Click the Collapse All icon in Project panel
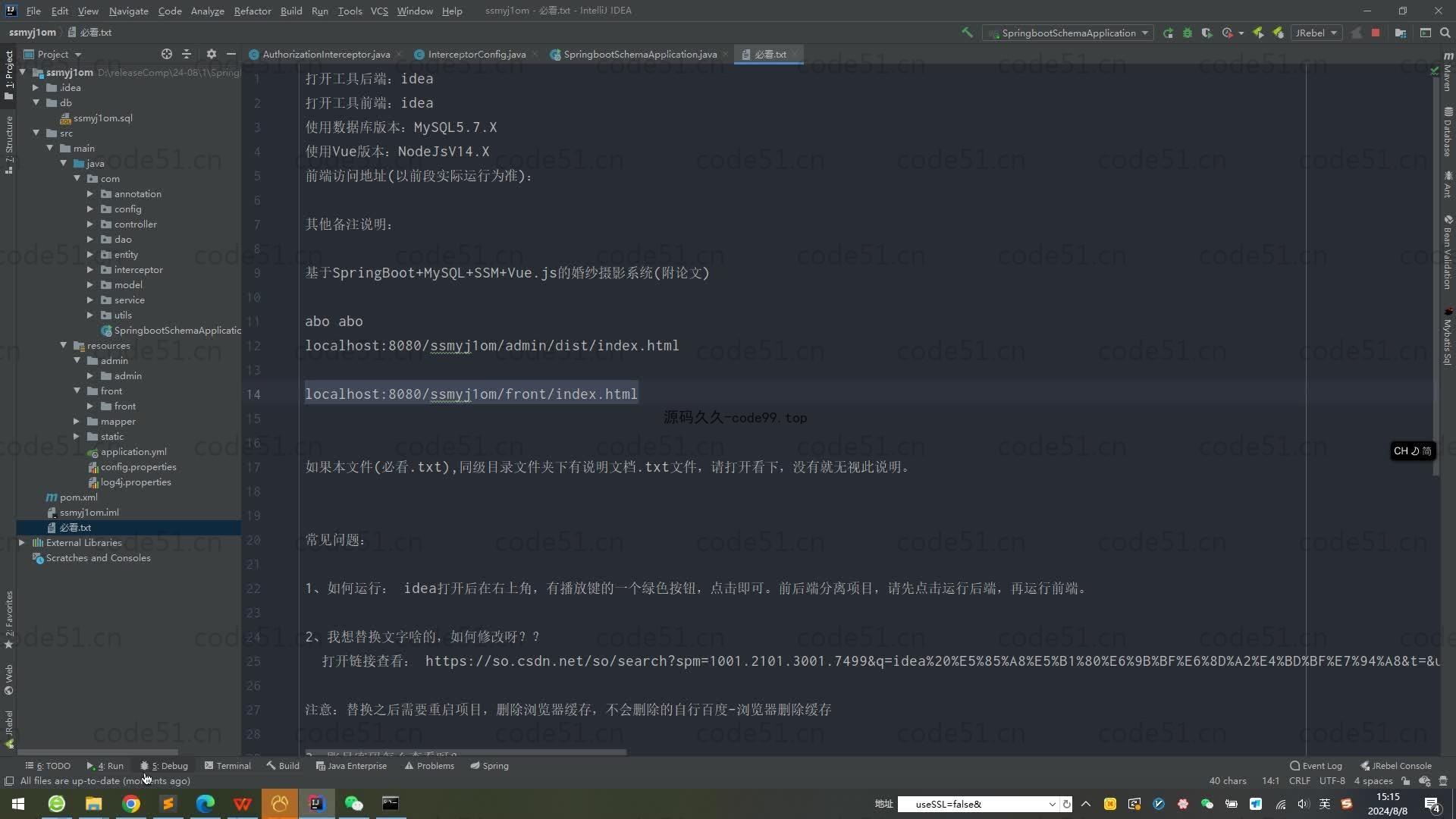Image resolution: width=1456 pixels, height=819 pixels. click(187, 54)
